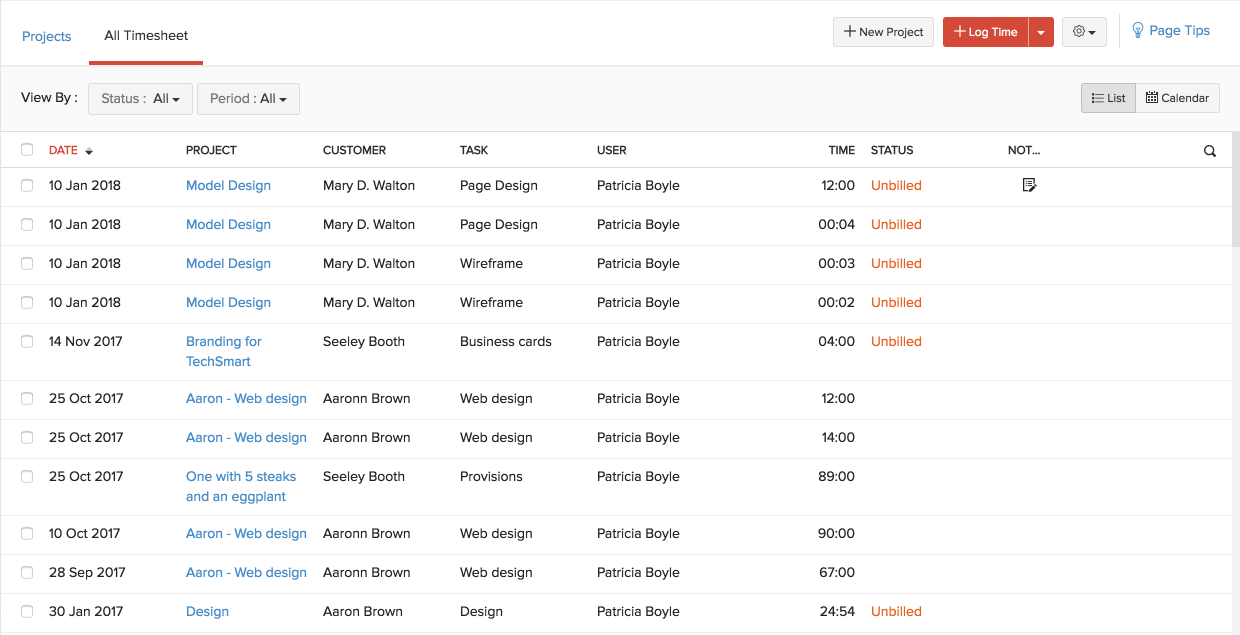
Task: Click the DATE column sort arrow
Action: [x=89, y=151]
